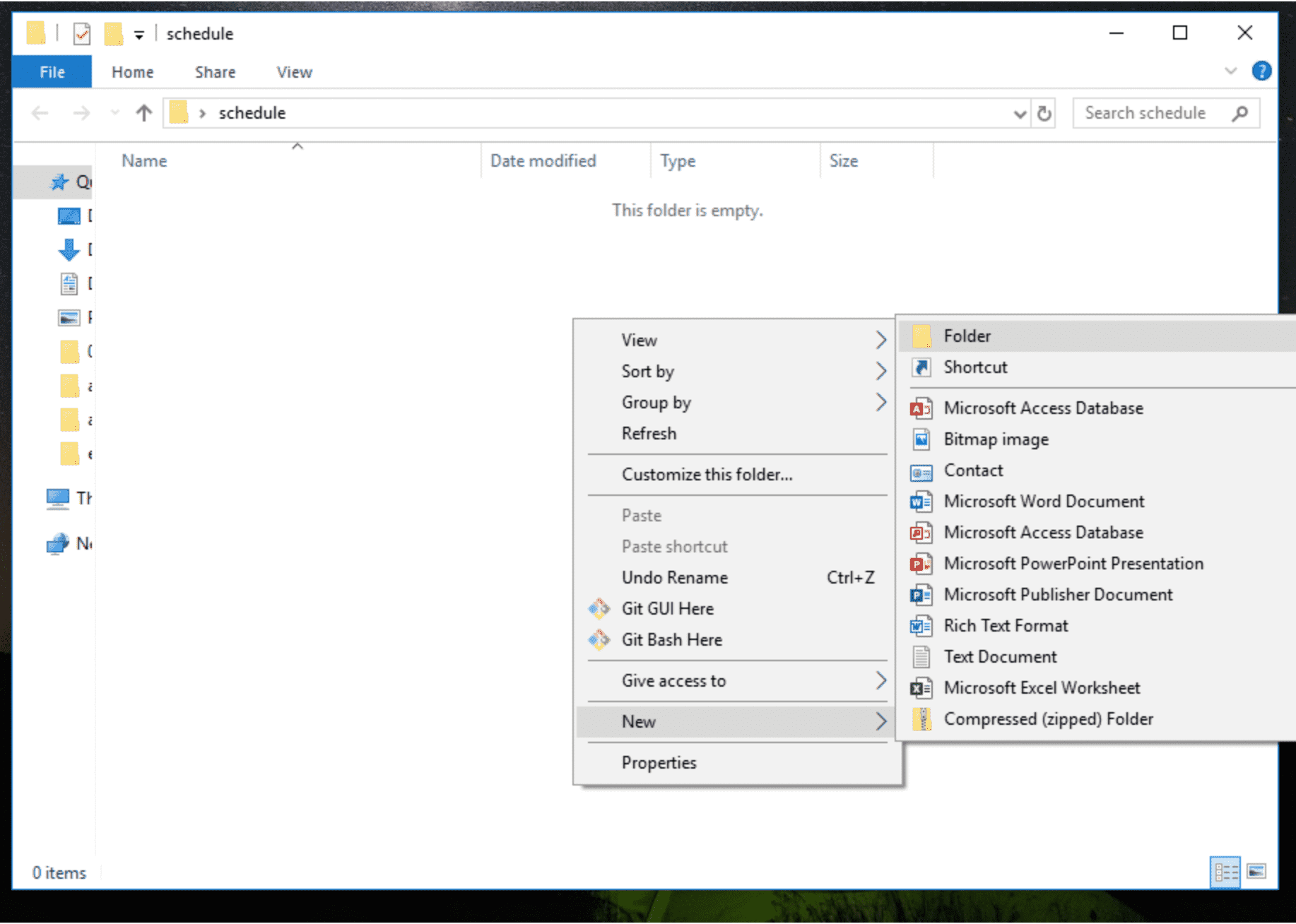Screen dimensions: 1296x924
Task: Switch to details view layout
Action: tap(1225, 872)
